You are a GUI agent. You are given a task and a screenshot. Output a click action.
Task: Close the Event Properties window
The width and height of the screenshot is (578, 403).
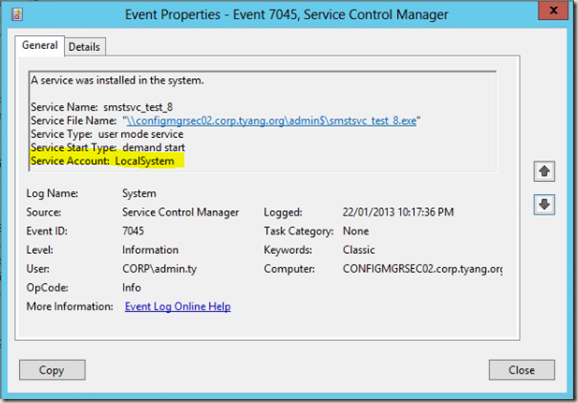coord(553,10)
